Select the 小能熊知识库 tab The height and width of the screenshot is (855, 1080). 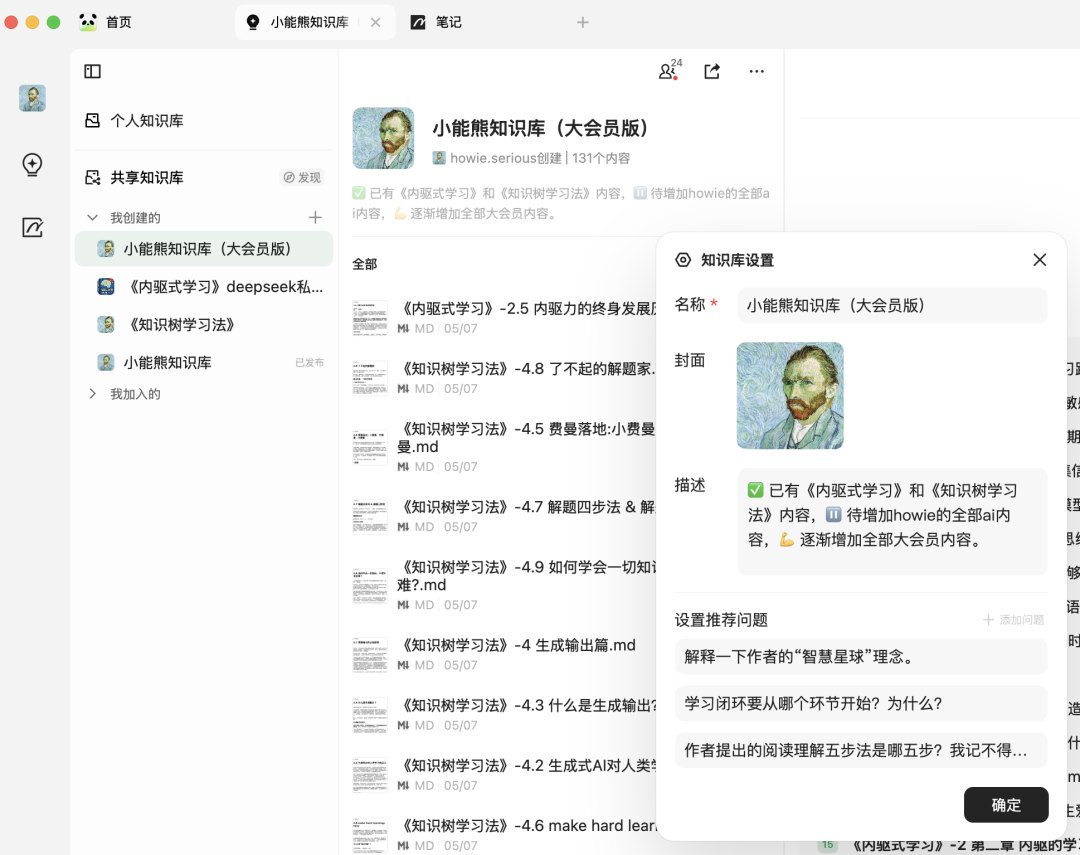click(x=315, y=22)
